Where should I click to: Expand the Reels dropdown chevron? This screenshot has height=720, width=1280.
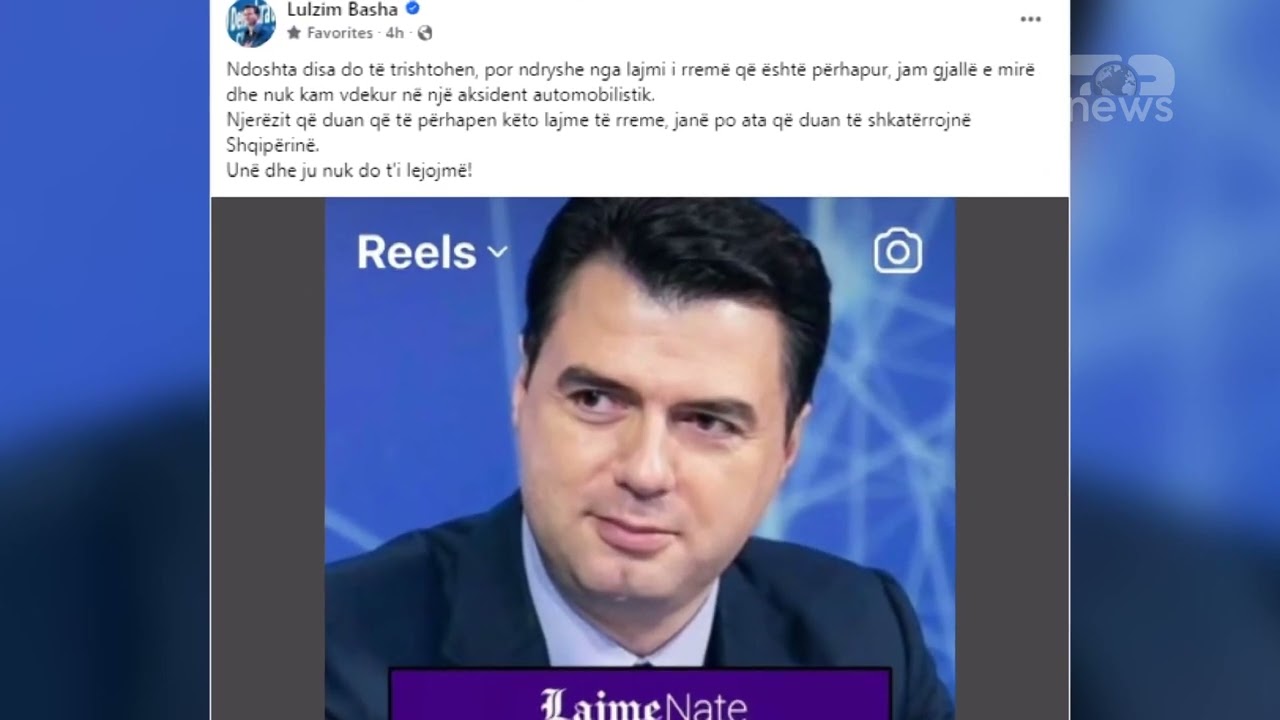(498, 252)
